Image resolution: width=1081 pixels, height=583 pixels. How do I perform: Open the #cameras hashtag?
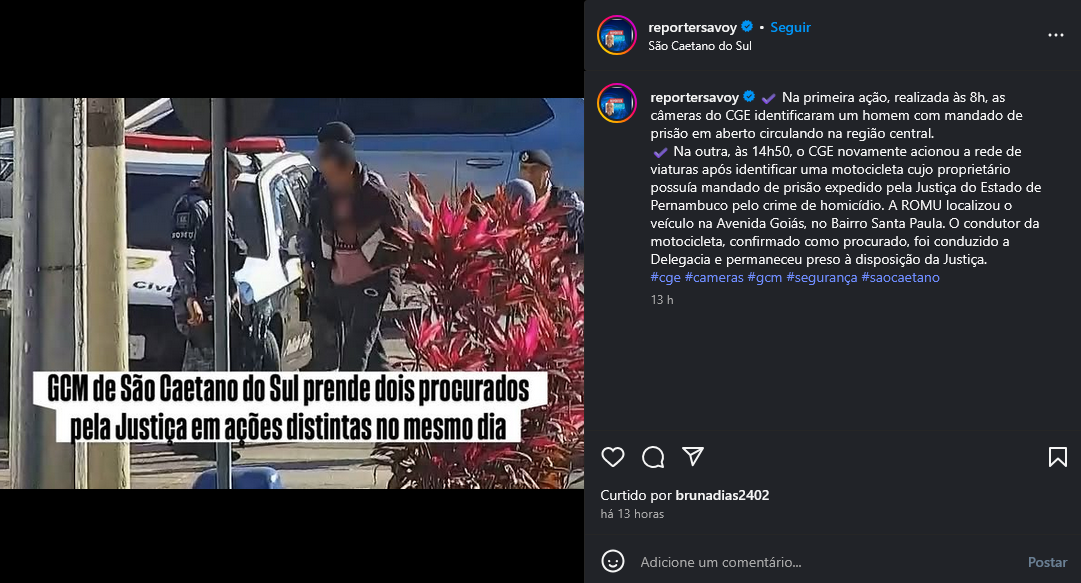(x=714, y=277)
